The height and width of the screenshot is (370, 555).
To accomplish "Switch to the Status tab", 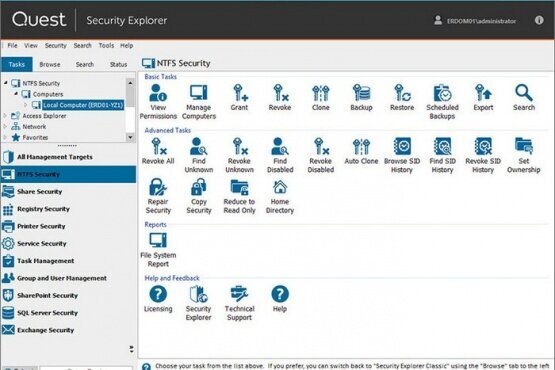I will coord(118,64).
